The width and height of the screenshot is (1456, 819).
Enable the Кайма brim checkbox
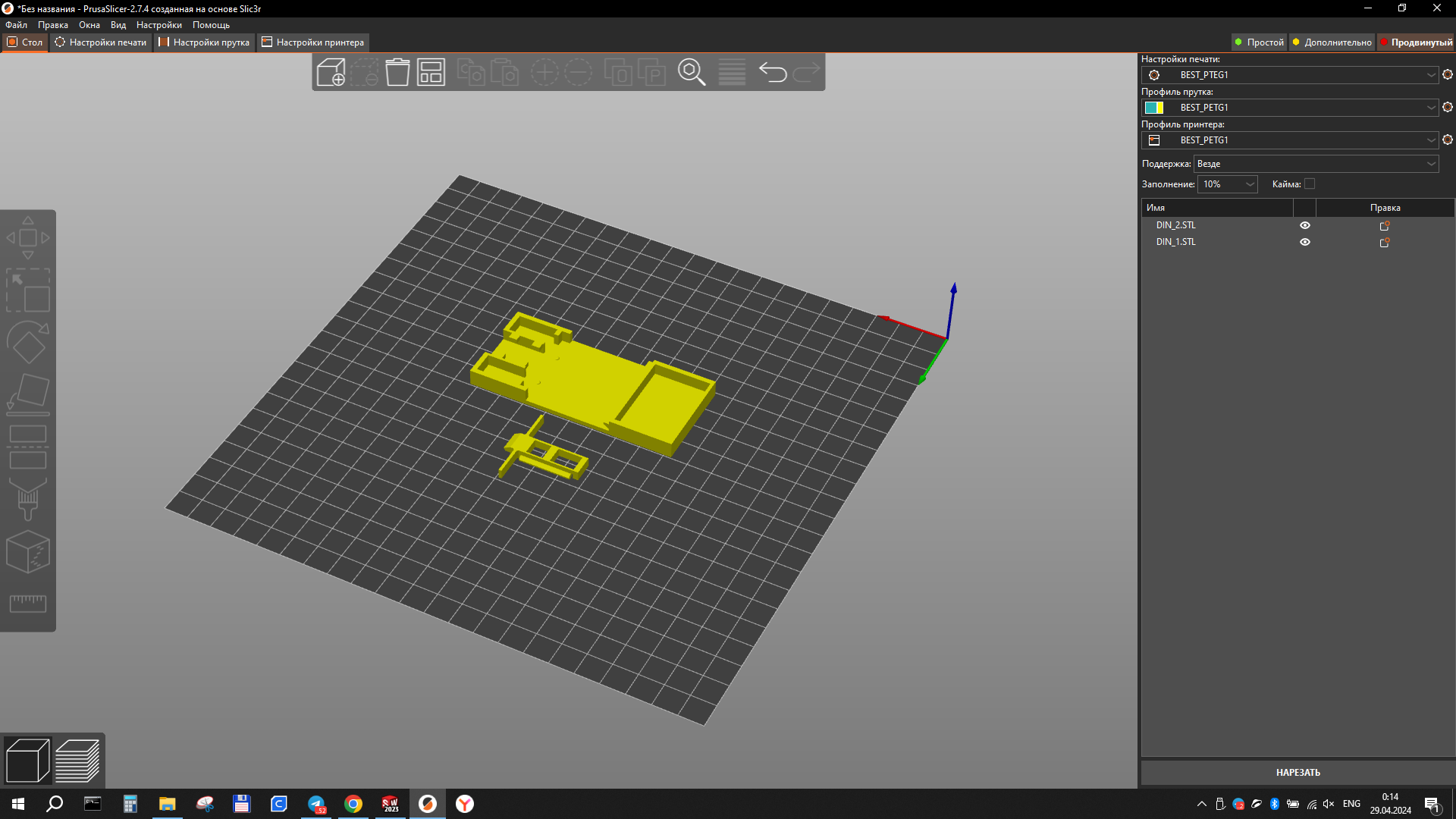1310,184
